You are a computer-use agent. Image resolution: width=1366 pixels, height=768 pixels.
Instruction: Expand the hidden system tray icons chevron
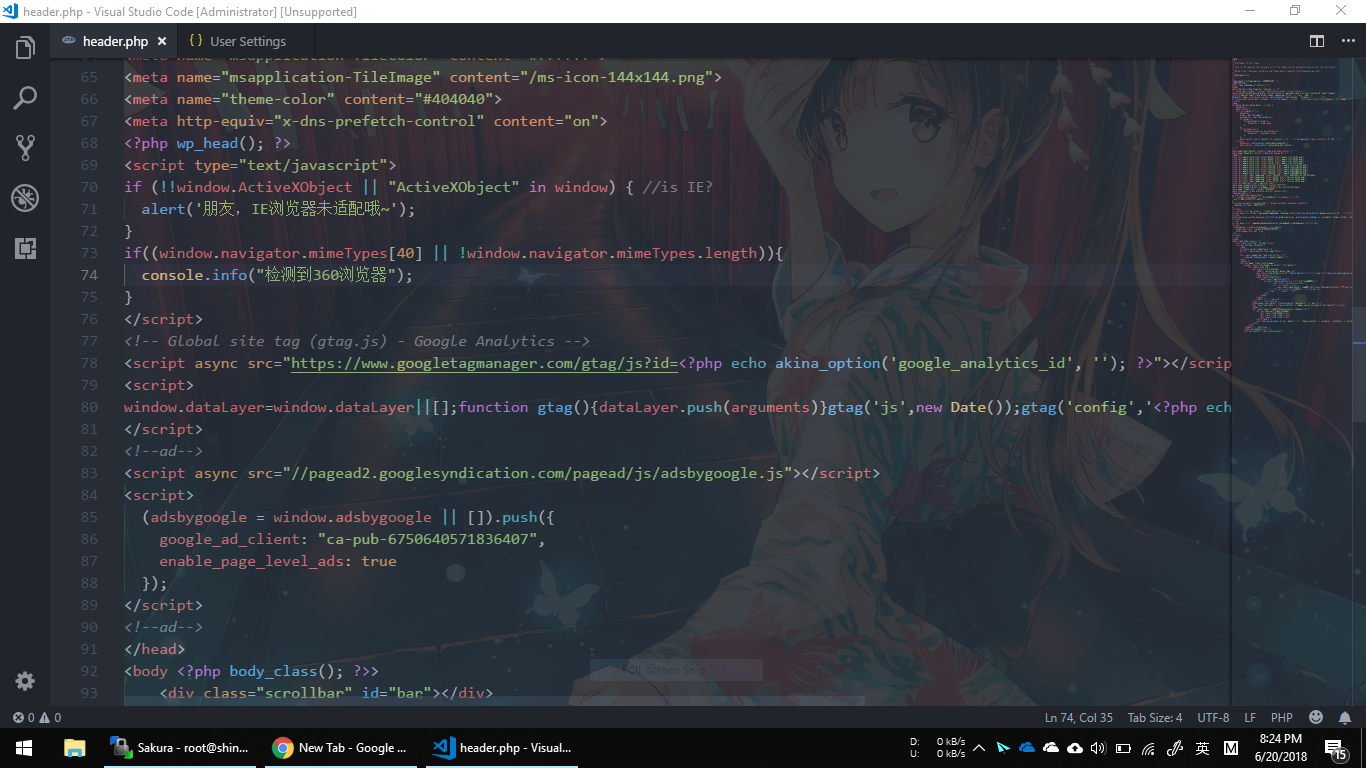(x=978, y=747)
